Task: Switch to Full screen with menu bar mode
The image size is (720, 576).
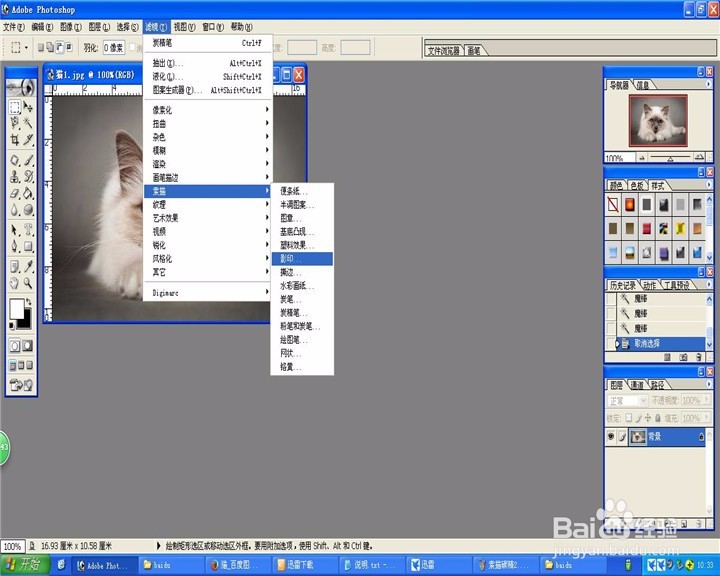Action: pyautogui.click(x=22, y=366)
